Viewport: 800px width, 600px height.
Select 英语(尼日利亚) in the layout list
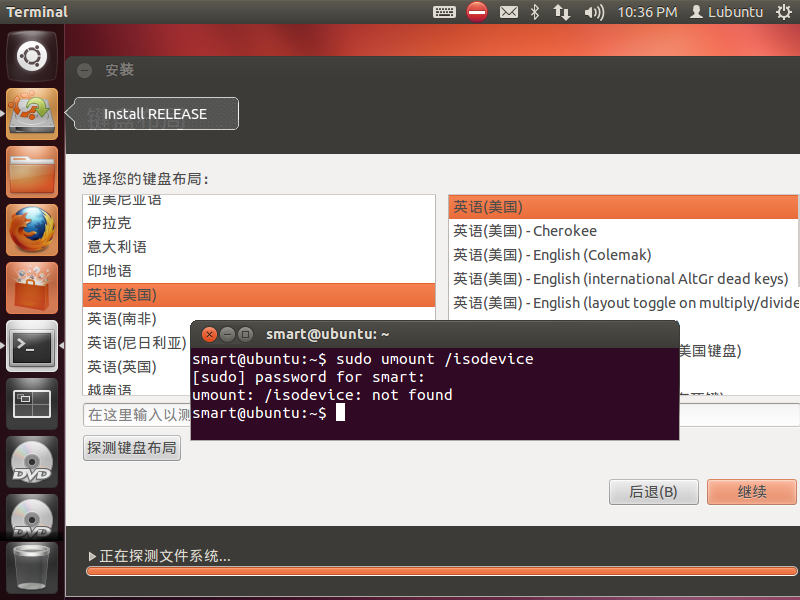click(x=136, y=343)
